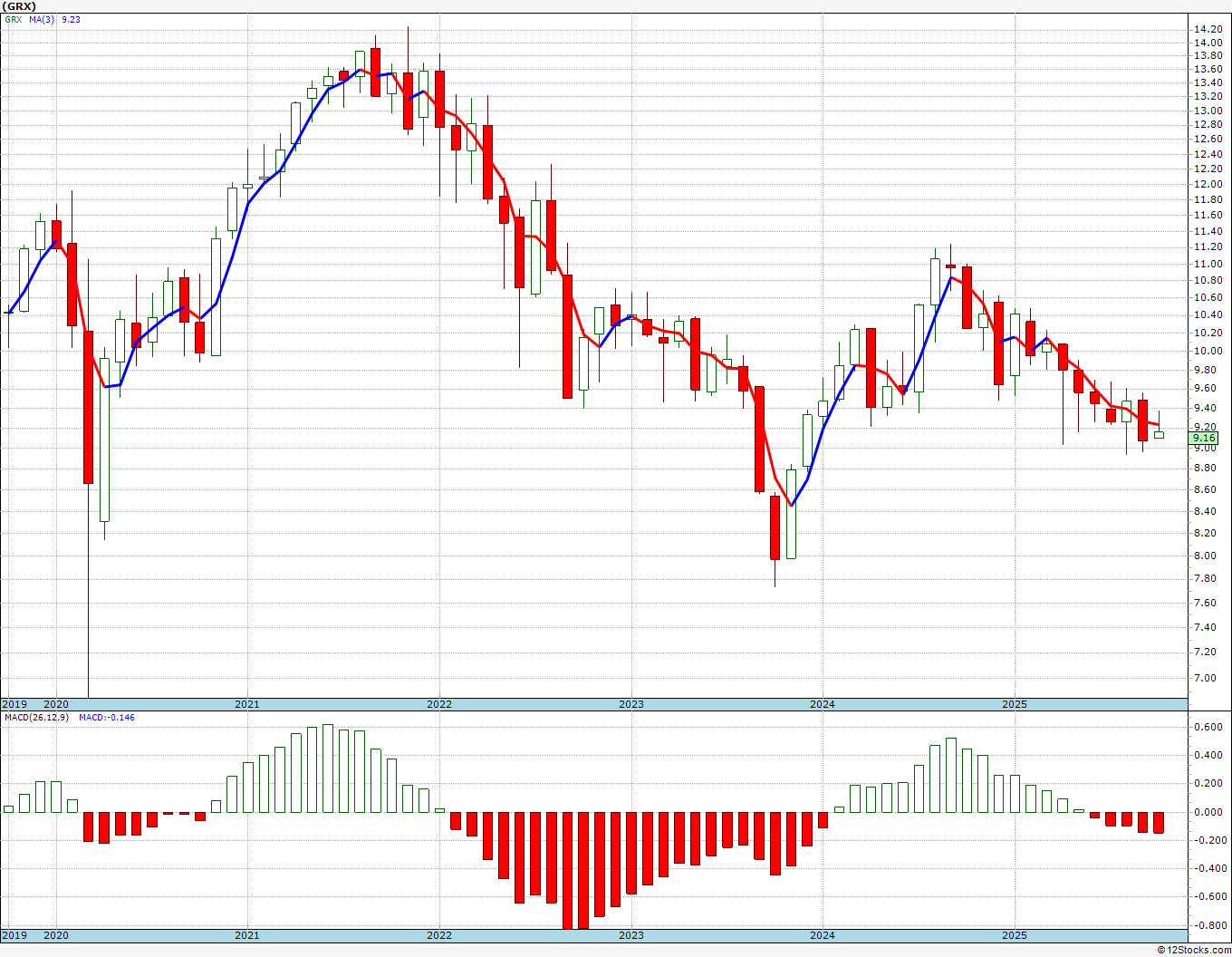Click the 0.000 MACD zero-line label
The image size is (1232, 957).
tap(1207, 812)
